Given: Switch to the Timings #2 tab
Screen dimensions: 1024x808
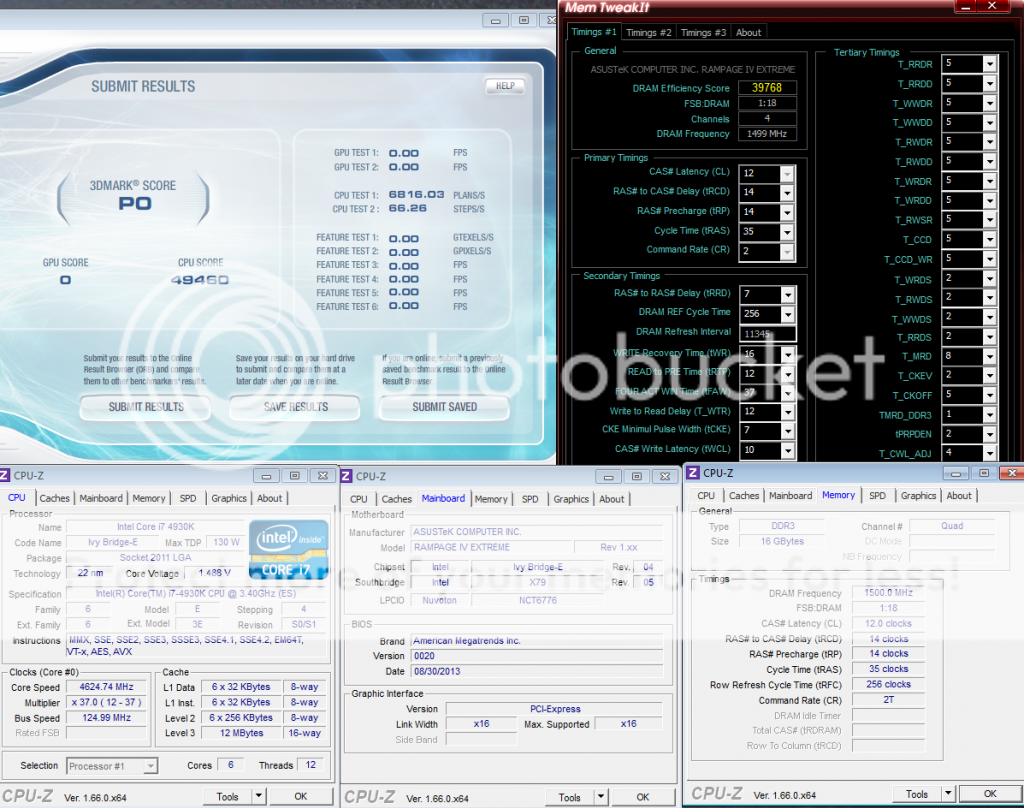Looking at the screenshot, I should click(x=648, y=32).
